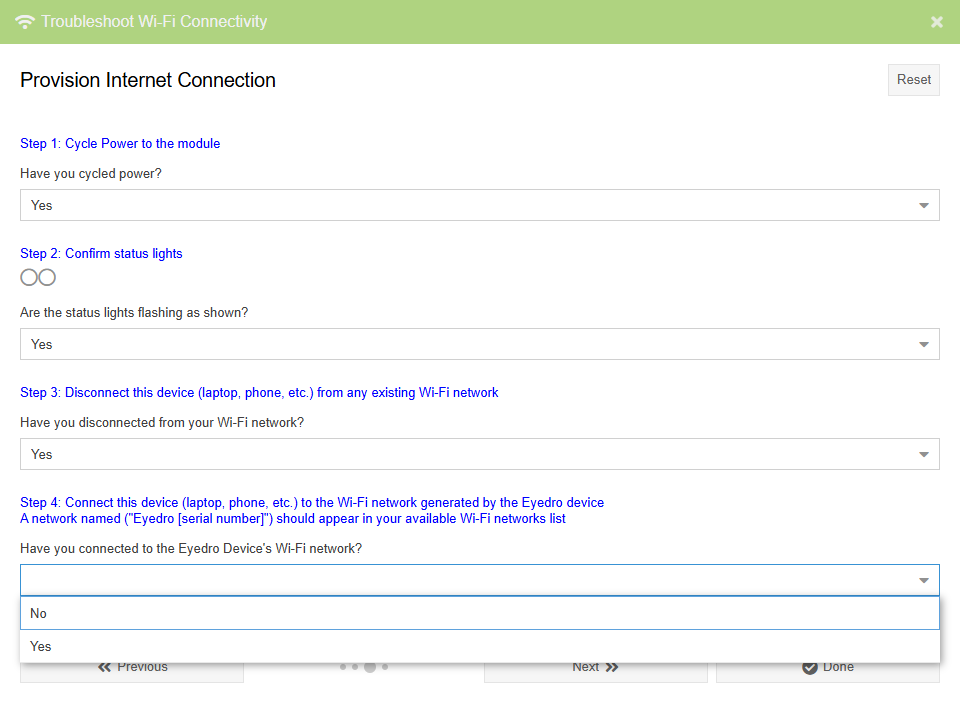Click the double-chevron icon on Previous

(103, 666)
